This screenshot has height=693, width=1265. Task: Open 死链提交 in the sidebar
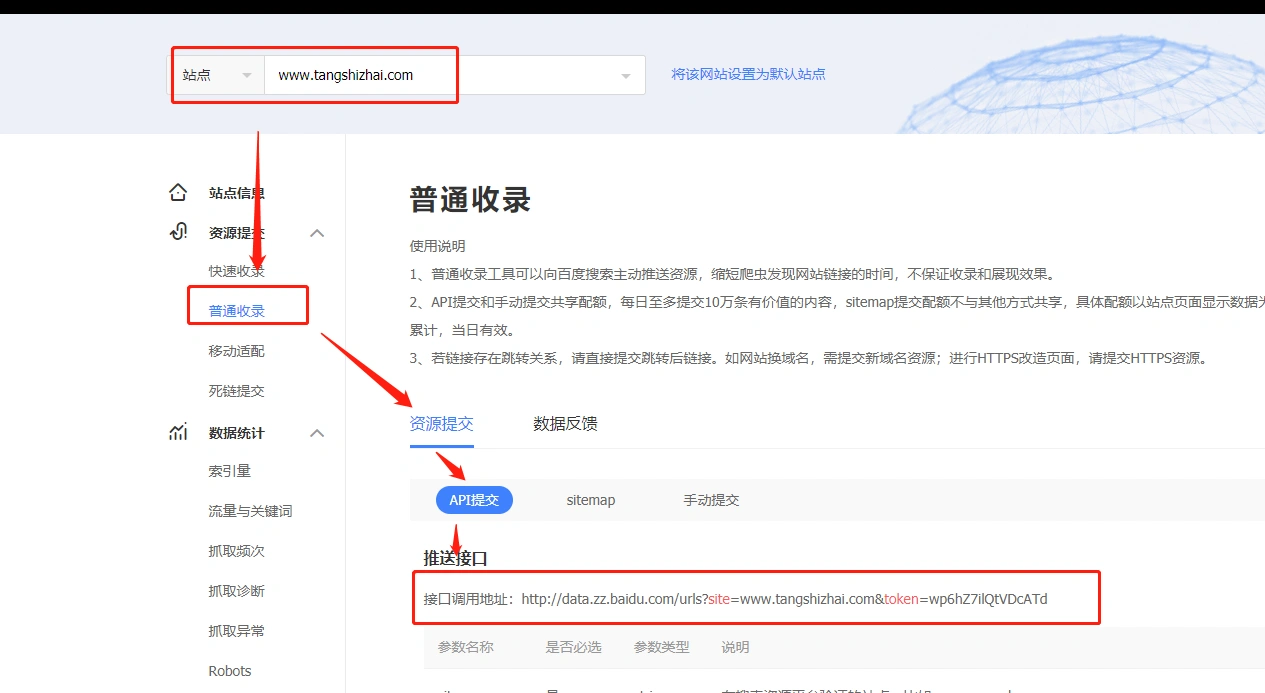237,391
